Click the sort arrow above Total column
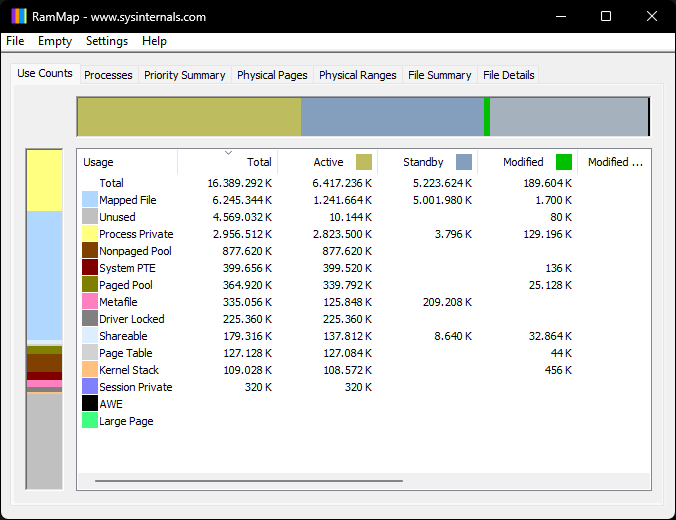This screenshot has width=676, height=520. (228, 153)
